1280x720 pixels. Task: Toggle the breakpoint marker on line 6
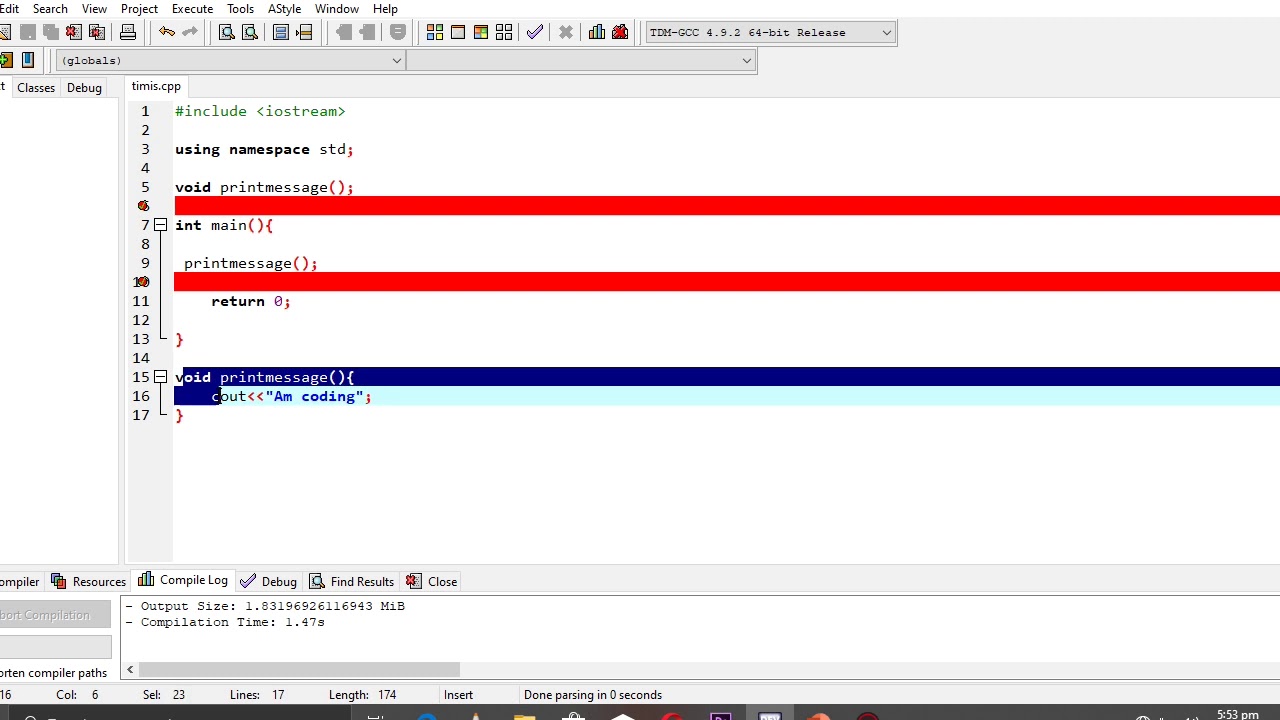coord(143,206)
